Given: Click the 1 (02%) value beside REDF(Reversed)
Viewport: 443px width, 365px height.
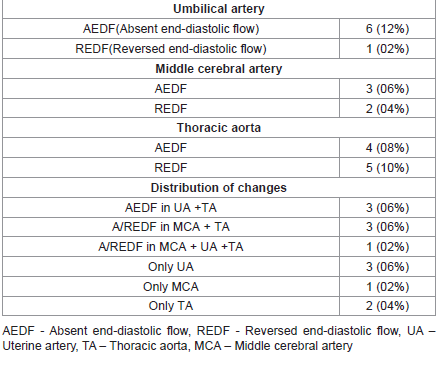Looking at the screenshot, I should click(387, 49).
